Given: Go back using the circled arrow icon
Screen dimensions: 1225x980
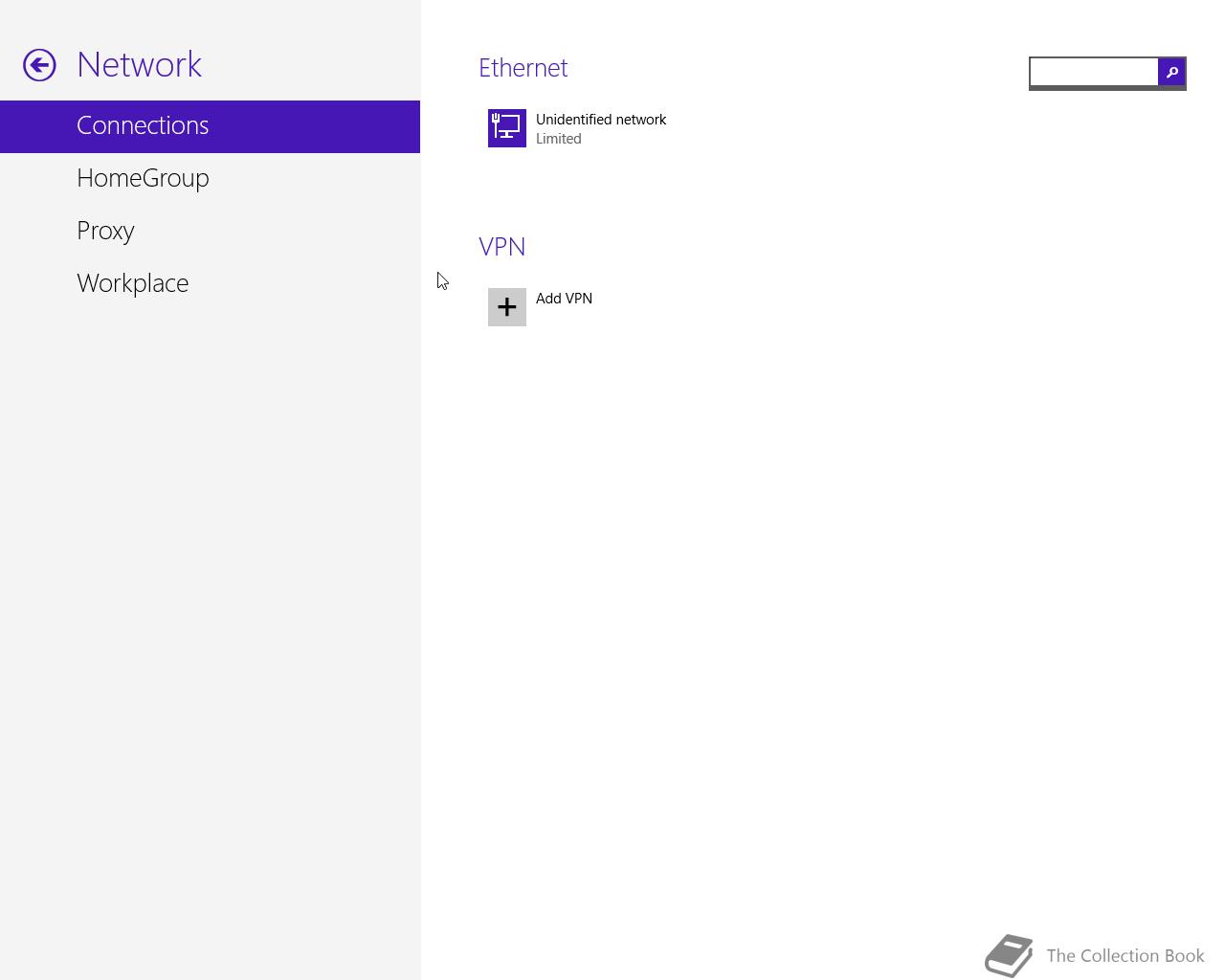Looking at the screenshot, I should pos(39,65).
